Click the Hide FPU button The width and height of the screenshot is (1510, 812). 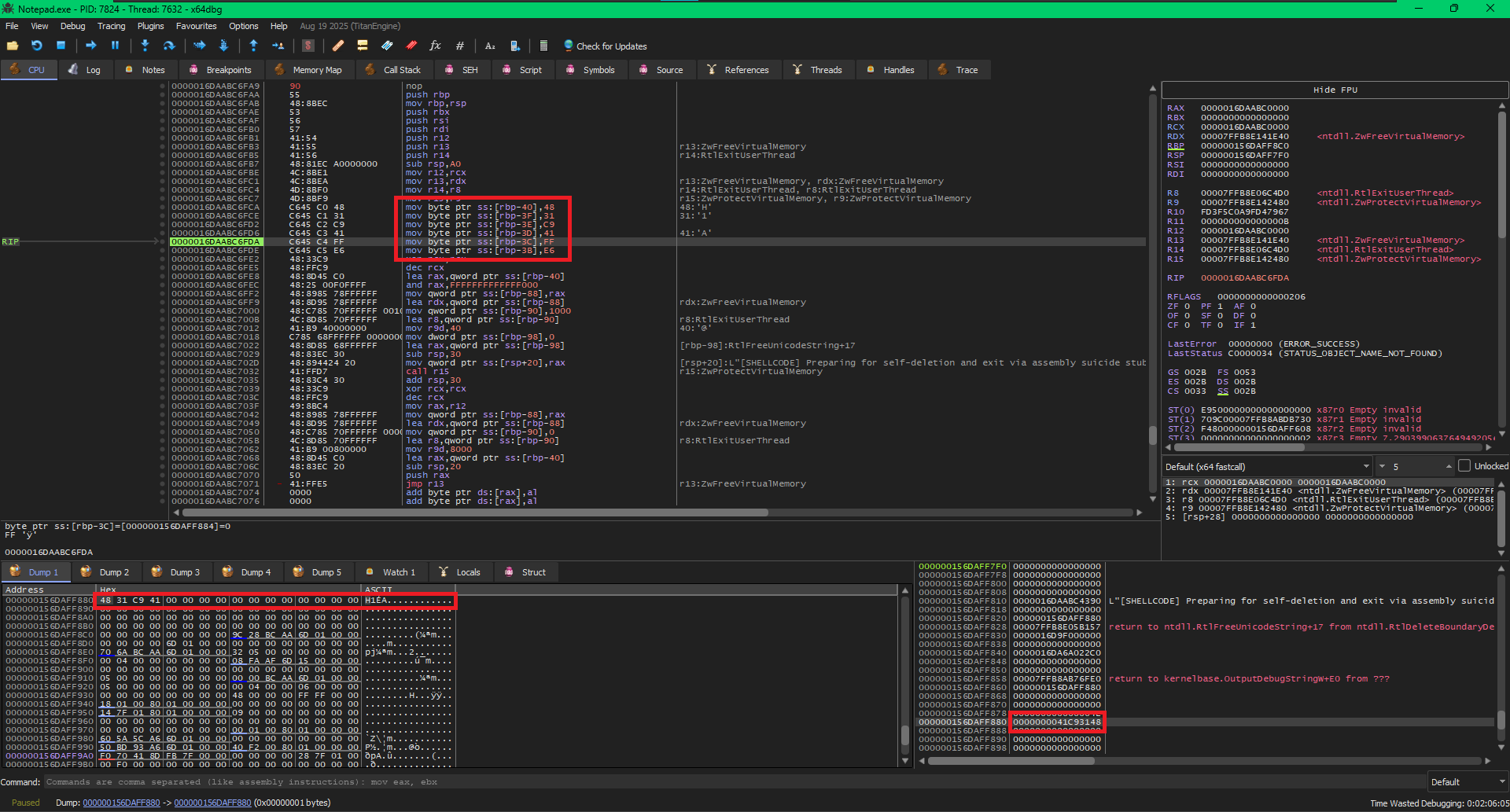pyautogui.click(x=1335, y=90)
